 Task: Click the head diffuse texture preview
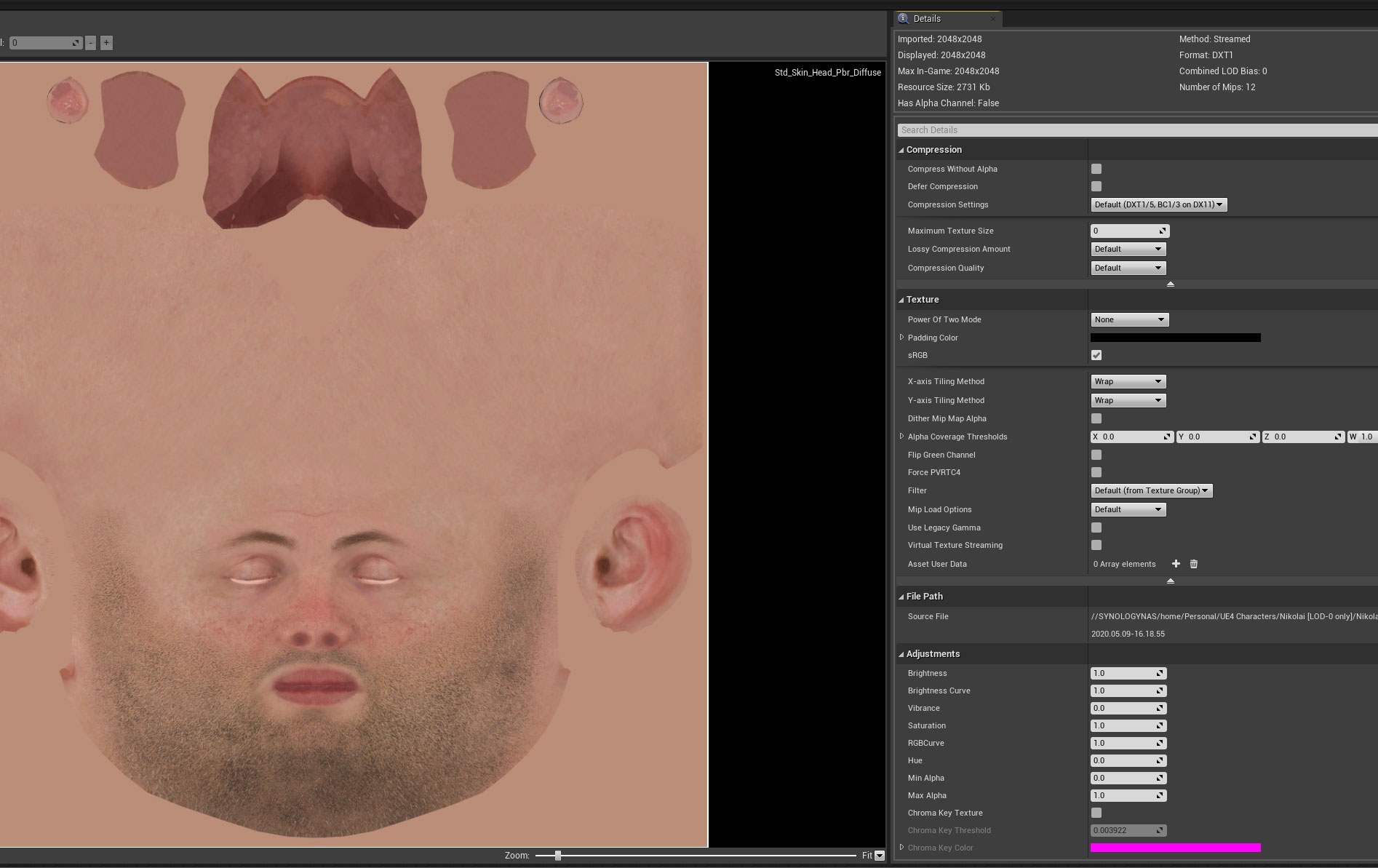[354, 455]
